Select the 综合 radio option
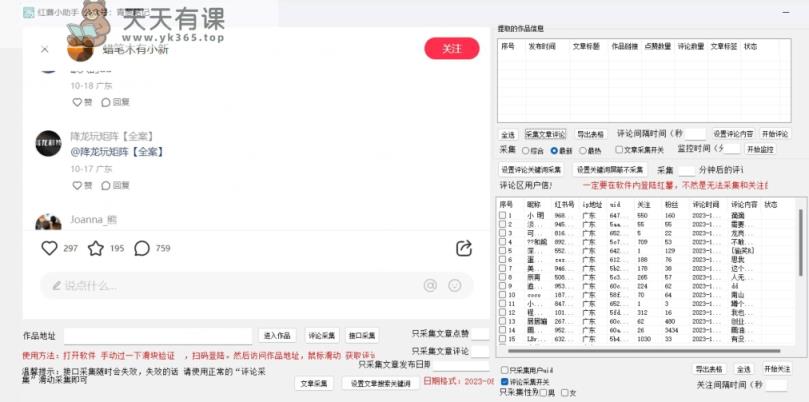The height and width of the screenshot is (402, 809). click(526, 151)
